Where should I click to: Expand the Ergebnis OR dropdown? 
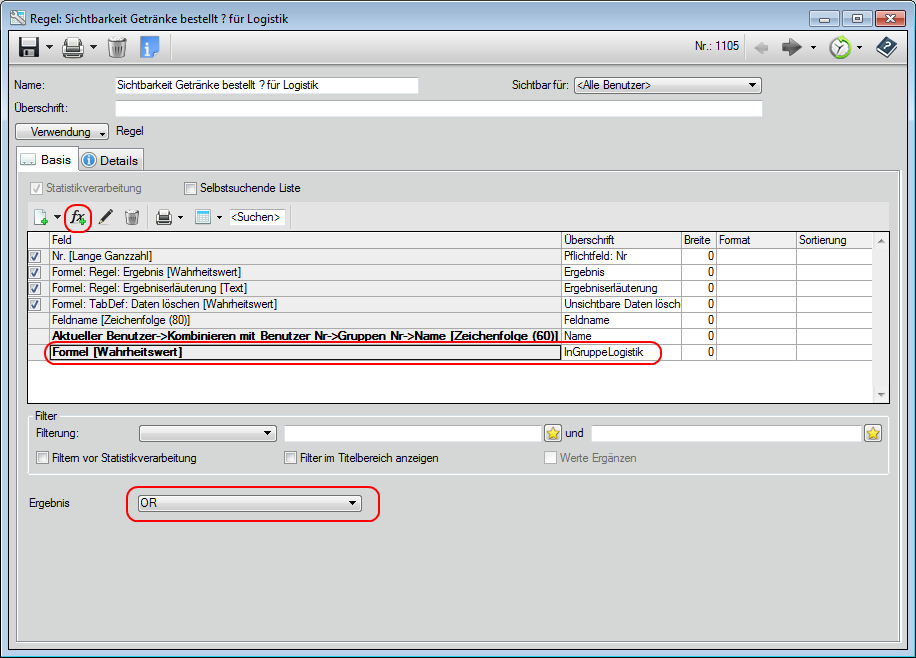click(x=249, y=503)
